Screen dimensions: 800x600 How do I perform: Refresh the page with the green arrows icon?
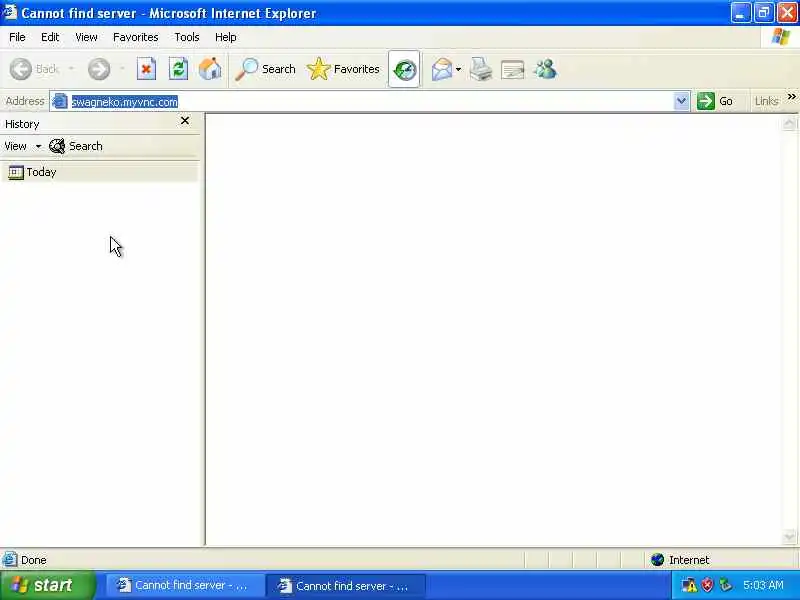point(179,69)
